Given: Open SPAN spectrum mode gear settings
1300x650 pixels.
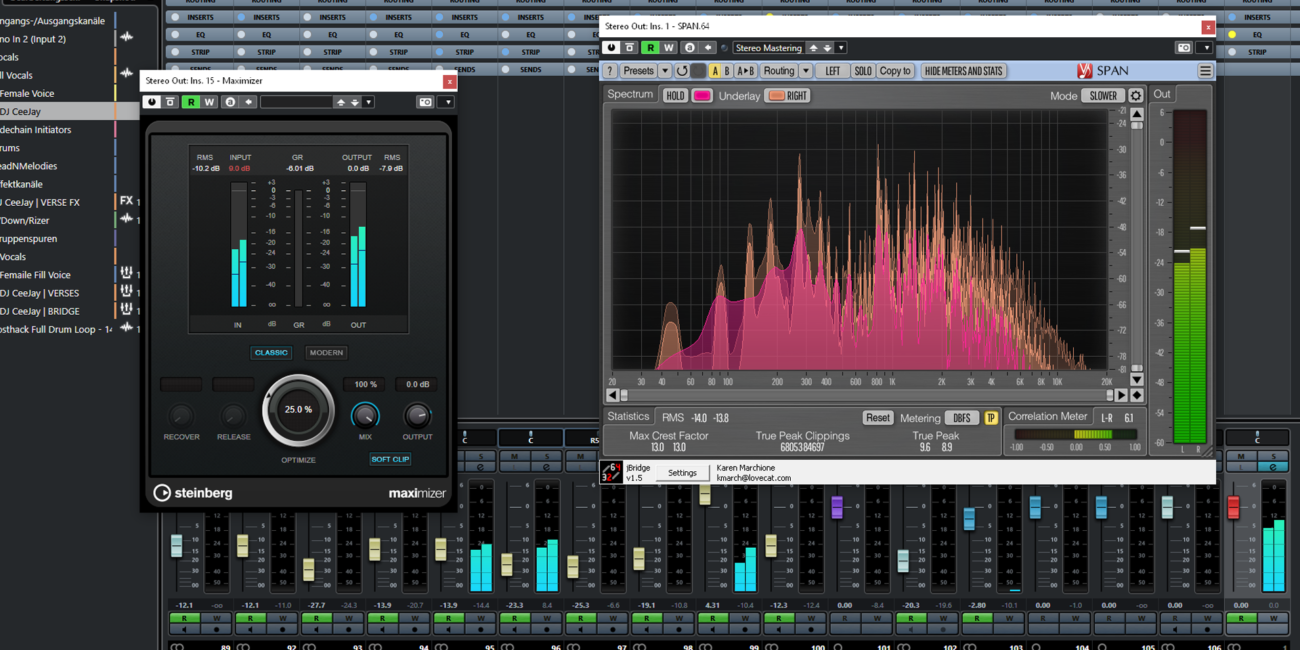Looking at the screenshot, I should click(x=1136, y=96).
